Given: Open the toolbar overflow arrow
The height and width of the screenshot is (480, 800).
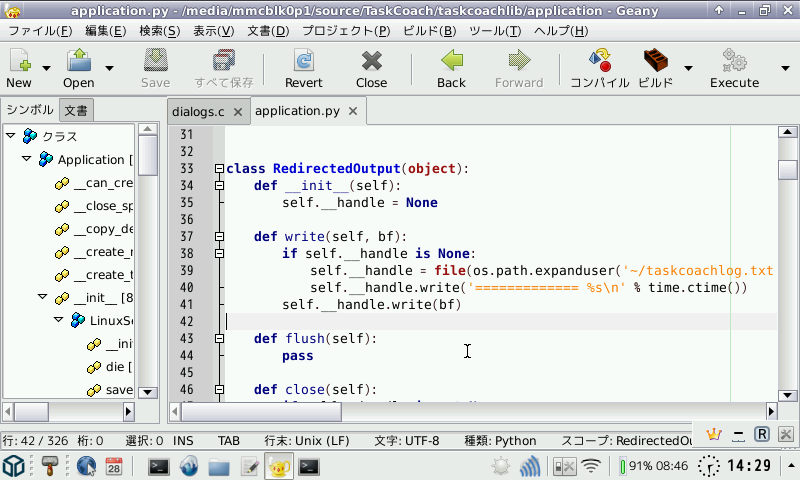Looking at the screenshot, I should coord(785,68).
